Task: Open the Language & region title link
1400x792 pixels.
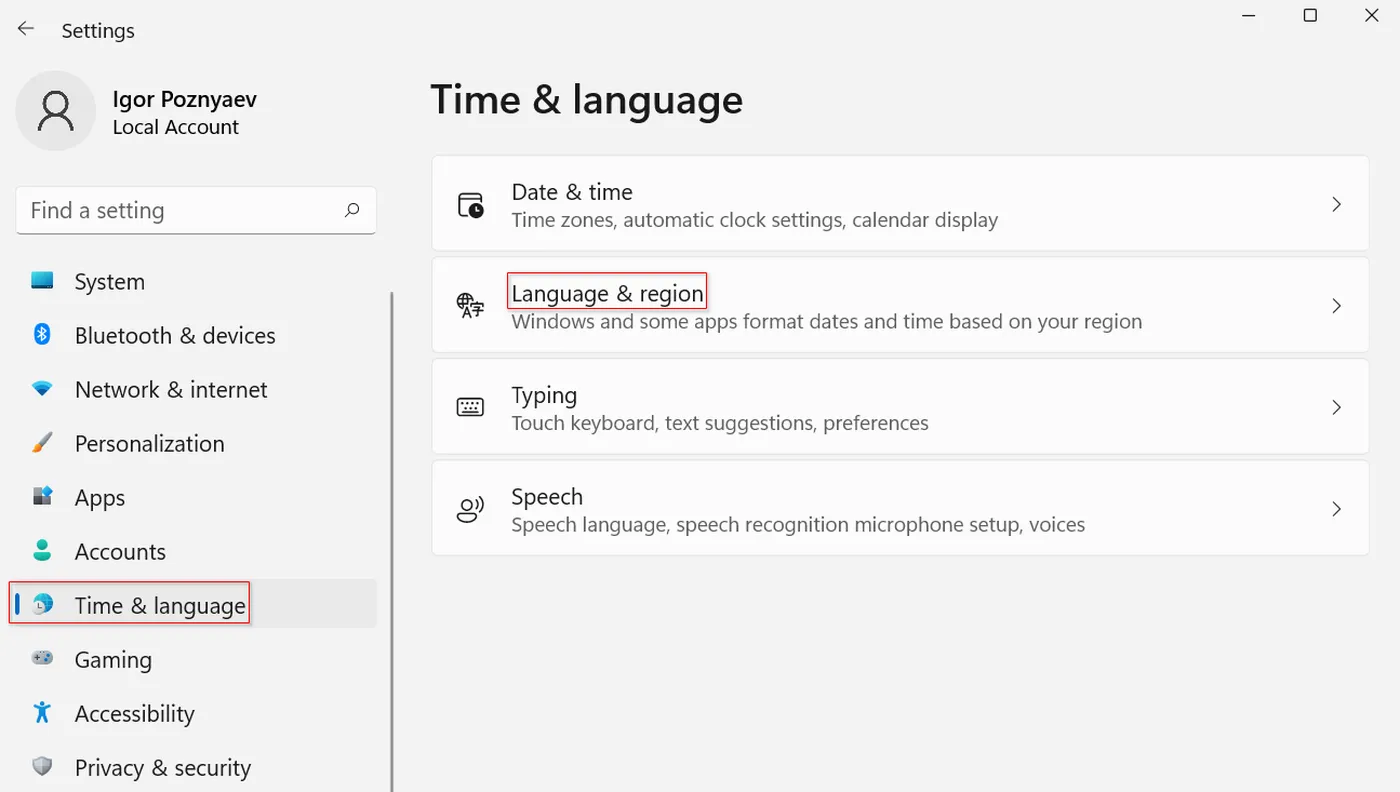Action: (607, 293)
